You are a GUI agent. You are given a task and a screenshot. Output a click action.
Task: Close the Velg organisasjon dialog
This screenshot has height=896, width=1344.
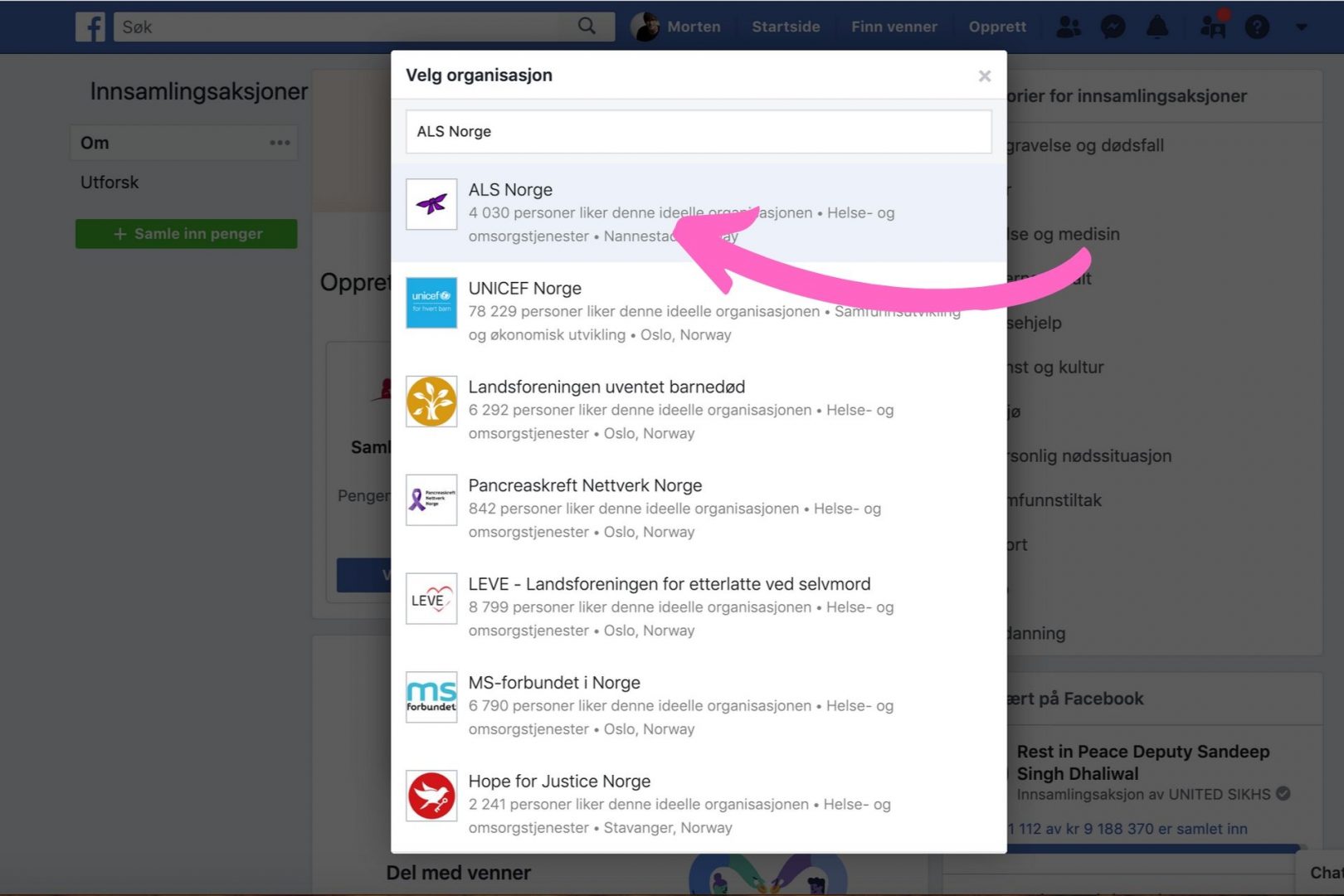point(984,75)
